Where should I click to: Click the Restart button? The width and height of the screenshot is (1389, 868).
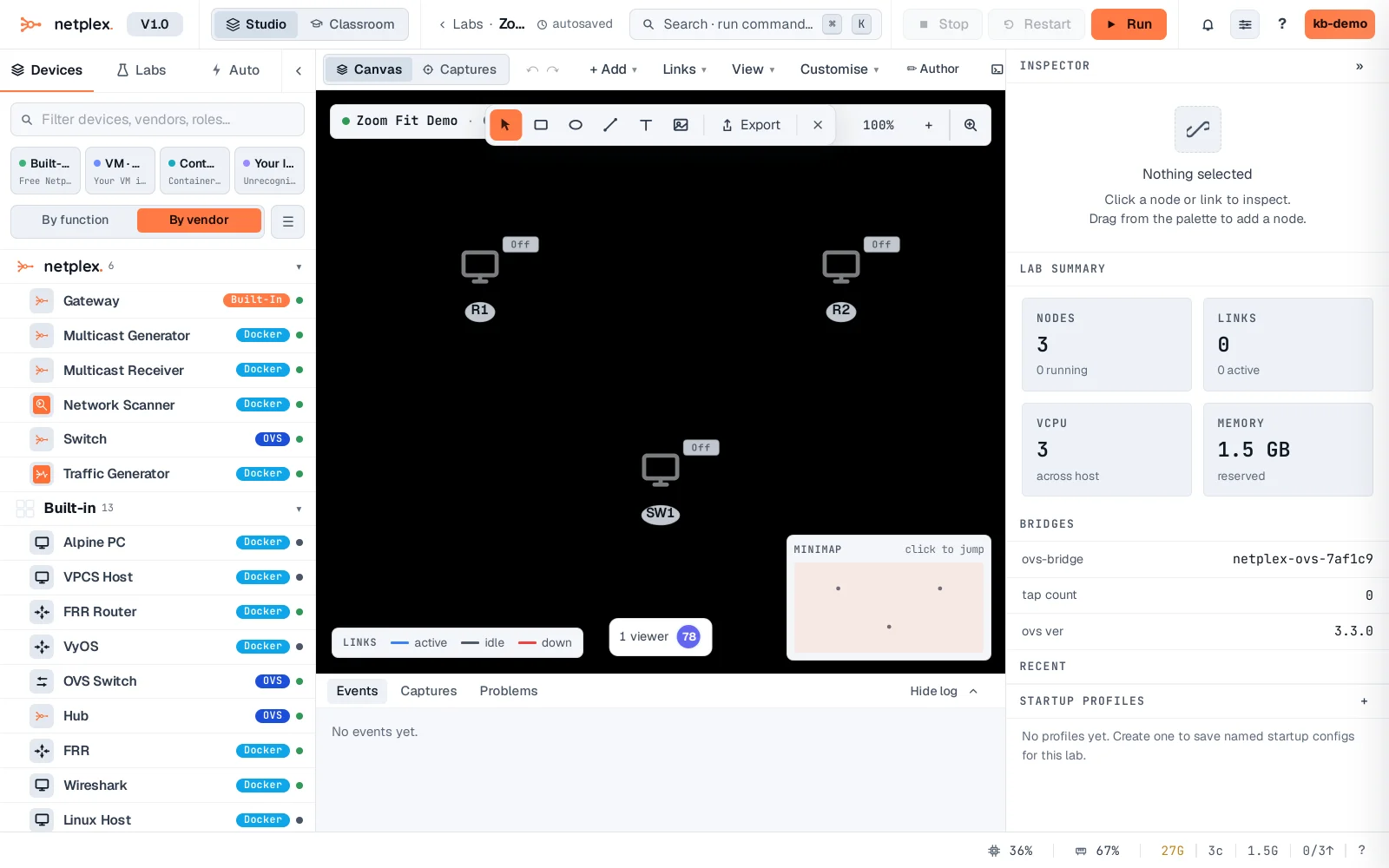point(1037,24)
